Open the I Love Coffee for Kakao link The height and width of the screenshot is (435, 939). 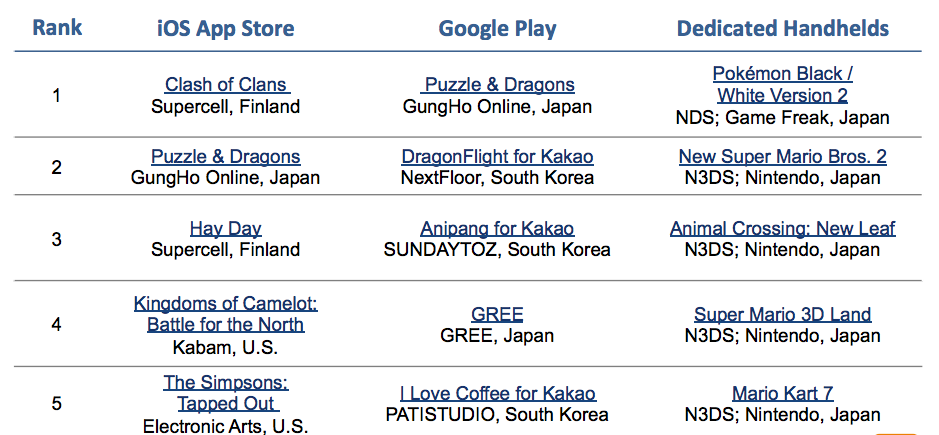tap(498, 393)
